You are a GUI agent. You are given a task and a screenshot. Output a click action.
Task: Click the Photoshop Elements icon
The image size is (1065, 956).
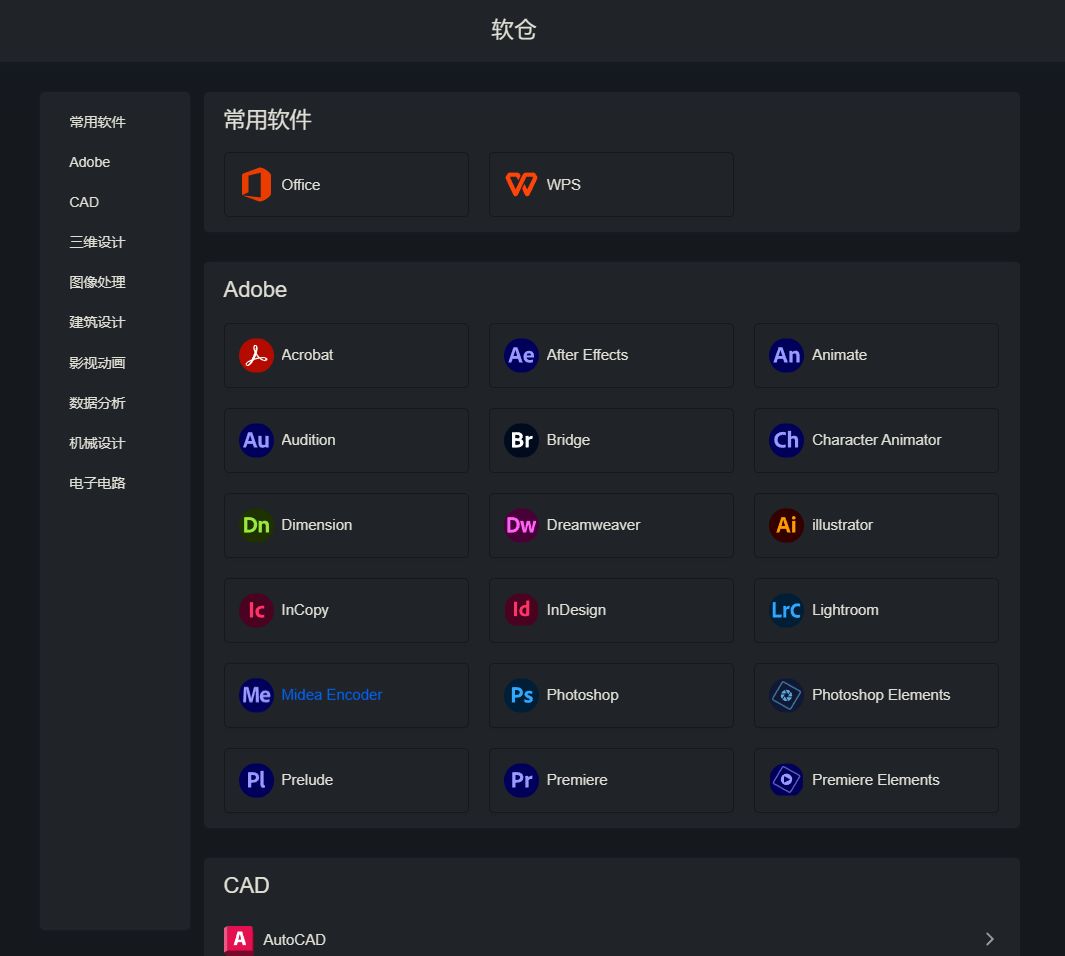pos(786,695)
